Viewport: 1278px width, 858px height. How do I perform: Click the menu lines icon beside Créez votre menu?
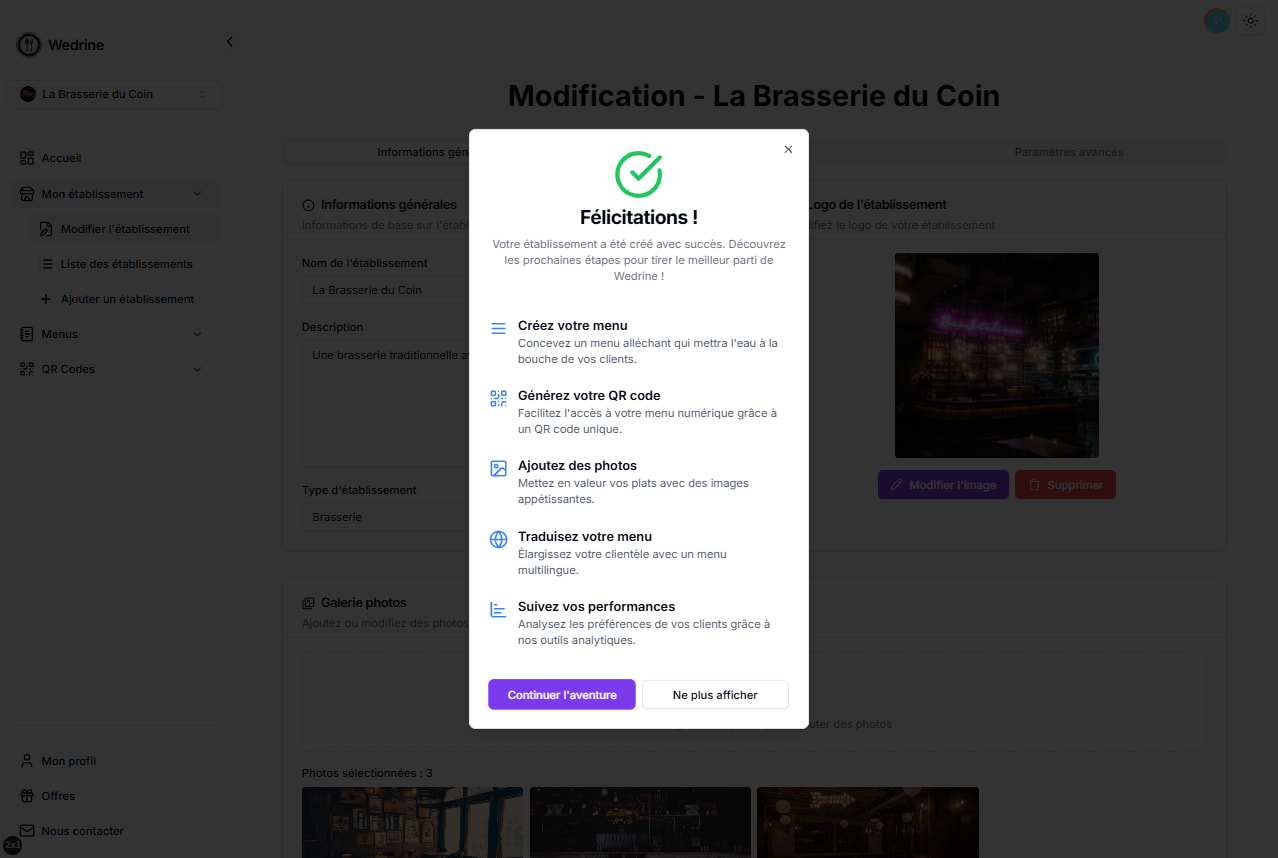coord(498,328)
